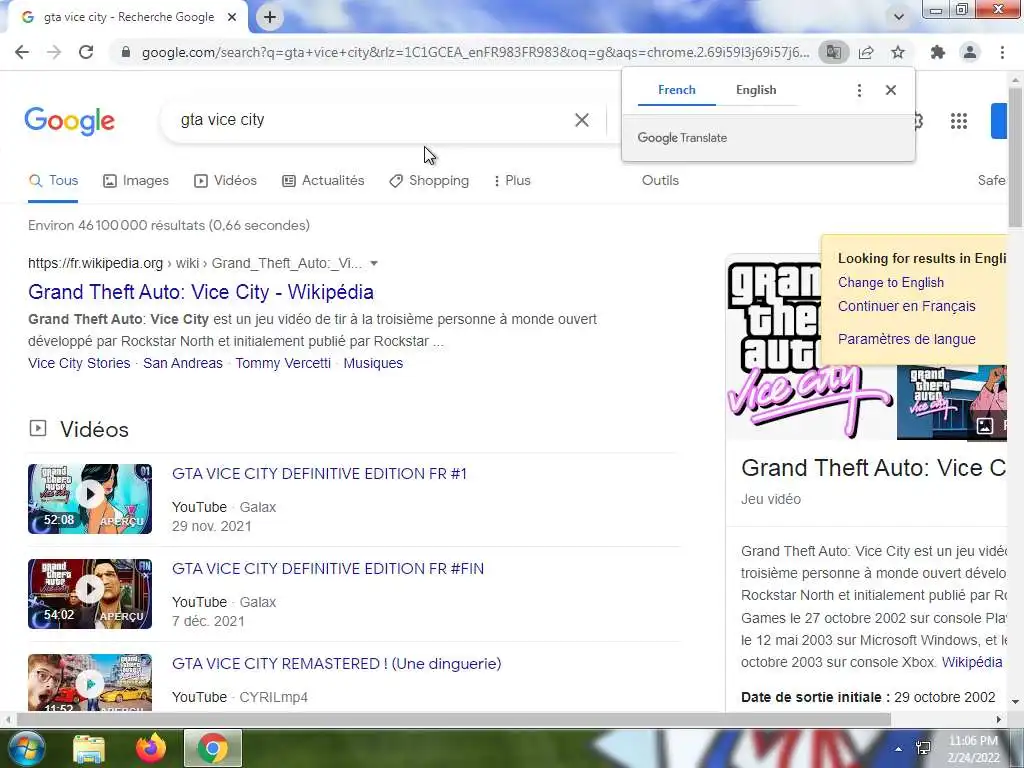The image size is (1024, 768).
Task: Play the CYRILmp4 video thumbnail
Action: pyautogui.click(x=90, y=682)
